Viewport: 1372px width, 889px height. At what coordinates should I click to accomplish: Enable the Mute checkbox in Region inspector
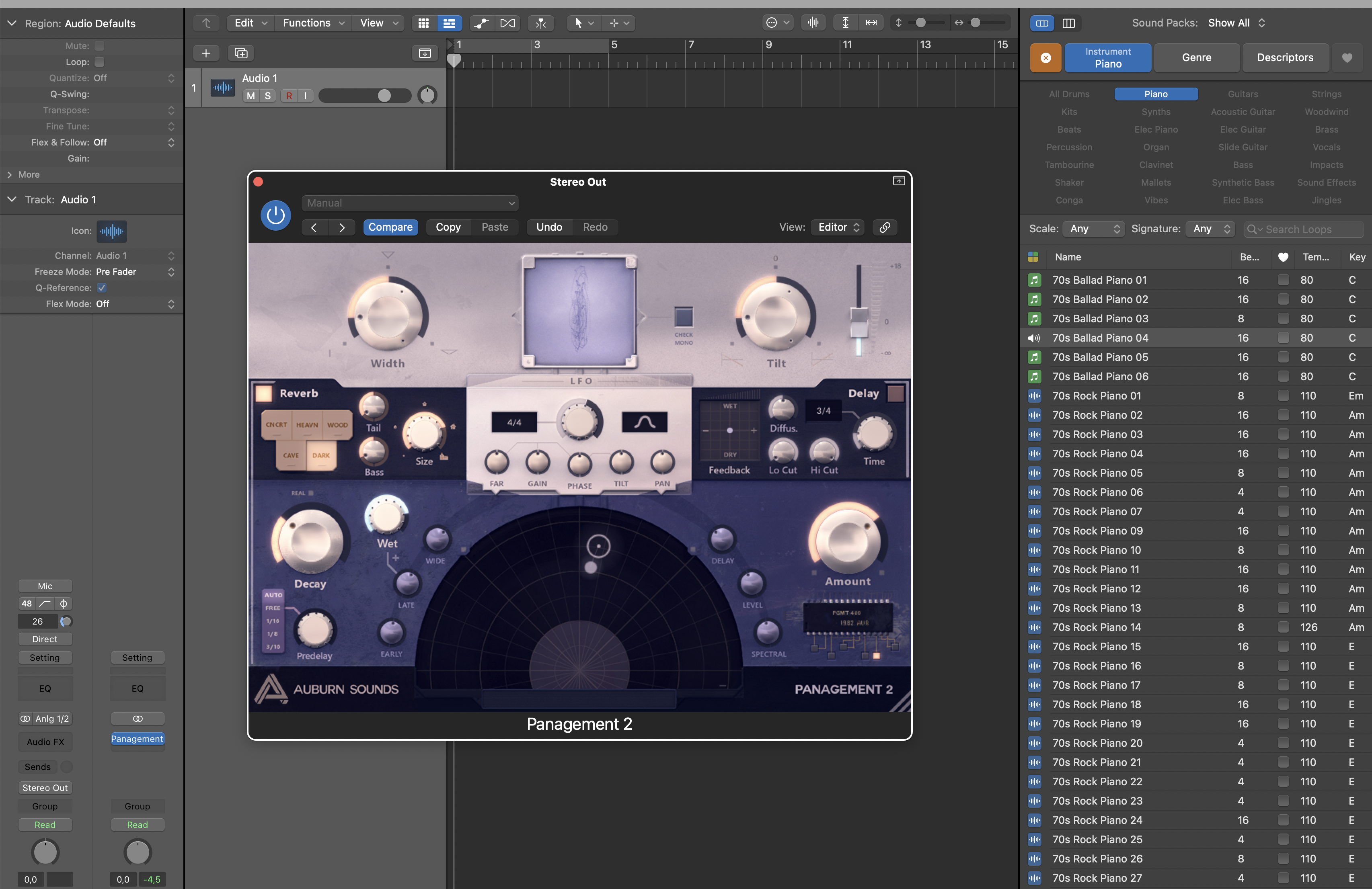[99, 45]
